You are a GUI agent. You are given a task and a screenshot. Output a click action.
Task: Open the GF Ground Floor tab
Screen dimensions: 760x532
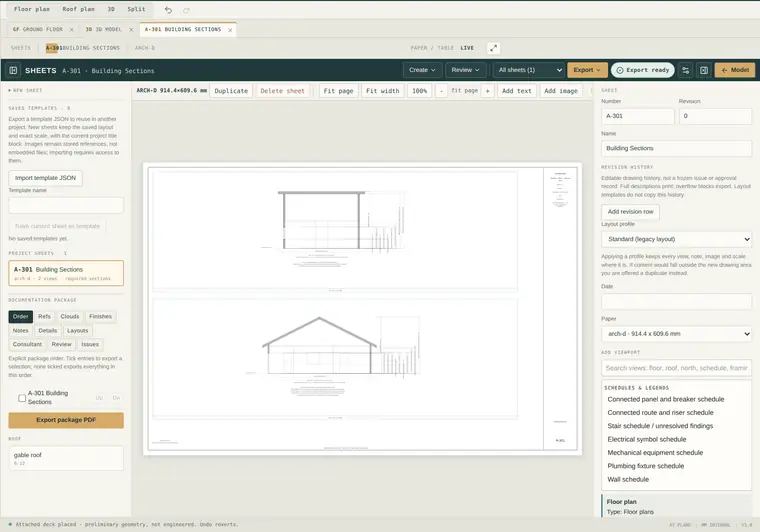pyautogui.click(x=37, y=30)
